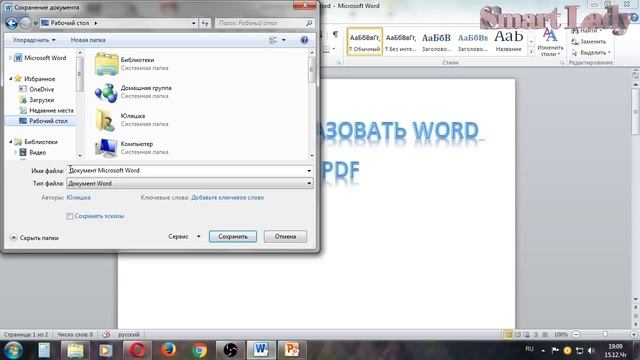Viewport: 640px width, 360px height.
Task: Open Изменить стили in Word ribbon
Action: pyautogui.click(x=550, y=43)
